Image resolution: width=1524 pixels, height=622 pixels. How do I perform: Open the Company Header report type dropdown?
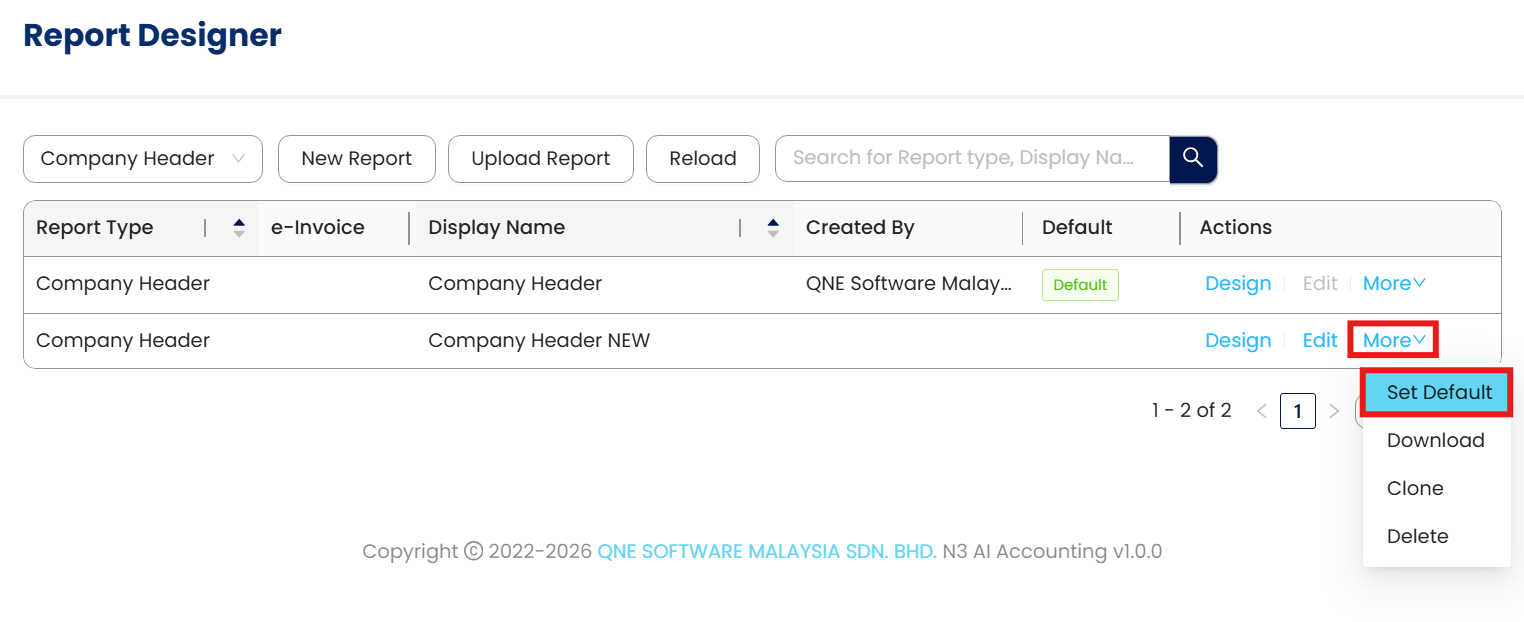(142, 159)
